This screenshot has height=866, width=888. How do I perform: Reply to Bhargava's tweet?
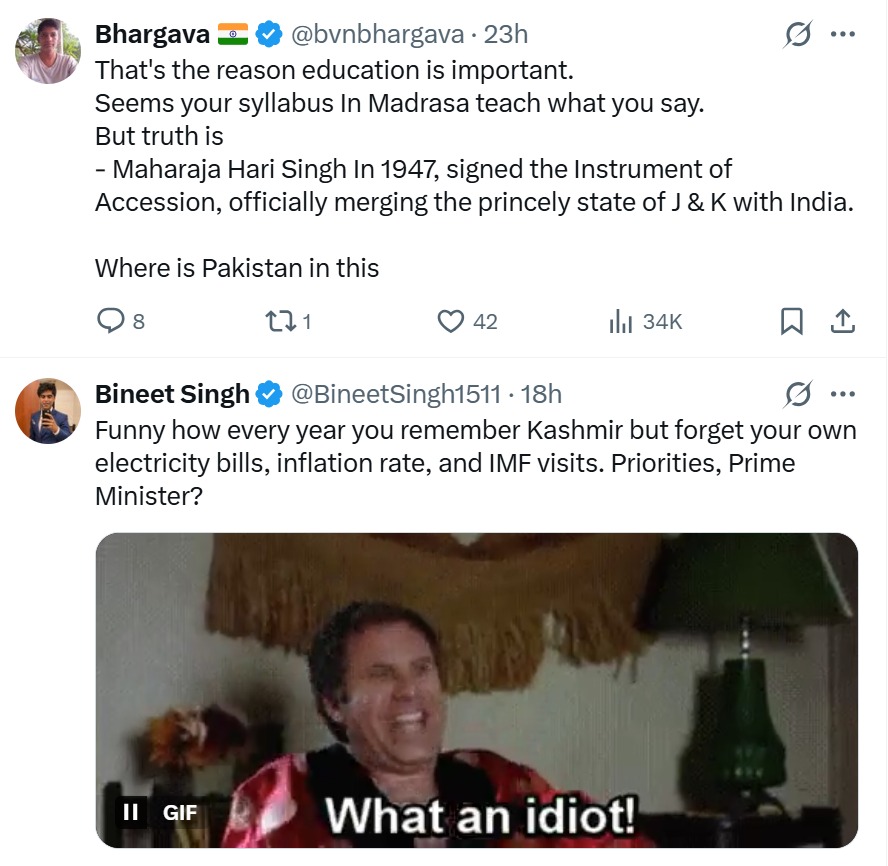109,321
